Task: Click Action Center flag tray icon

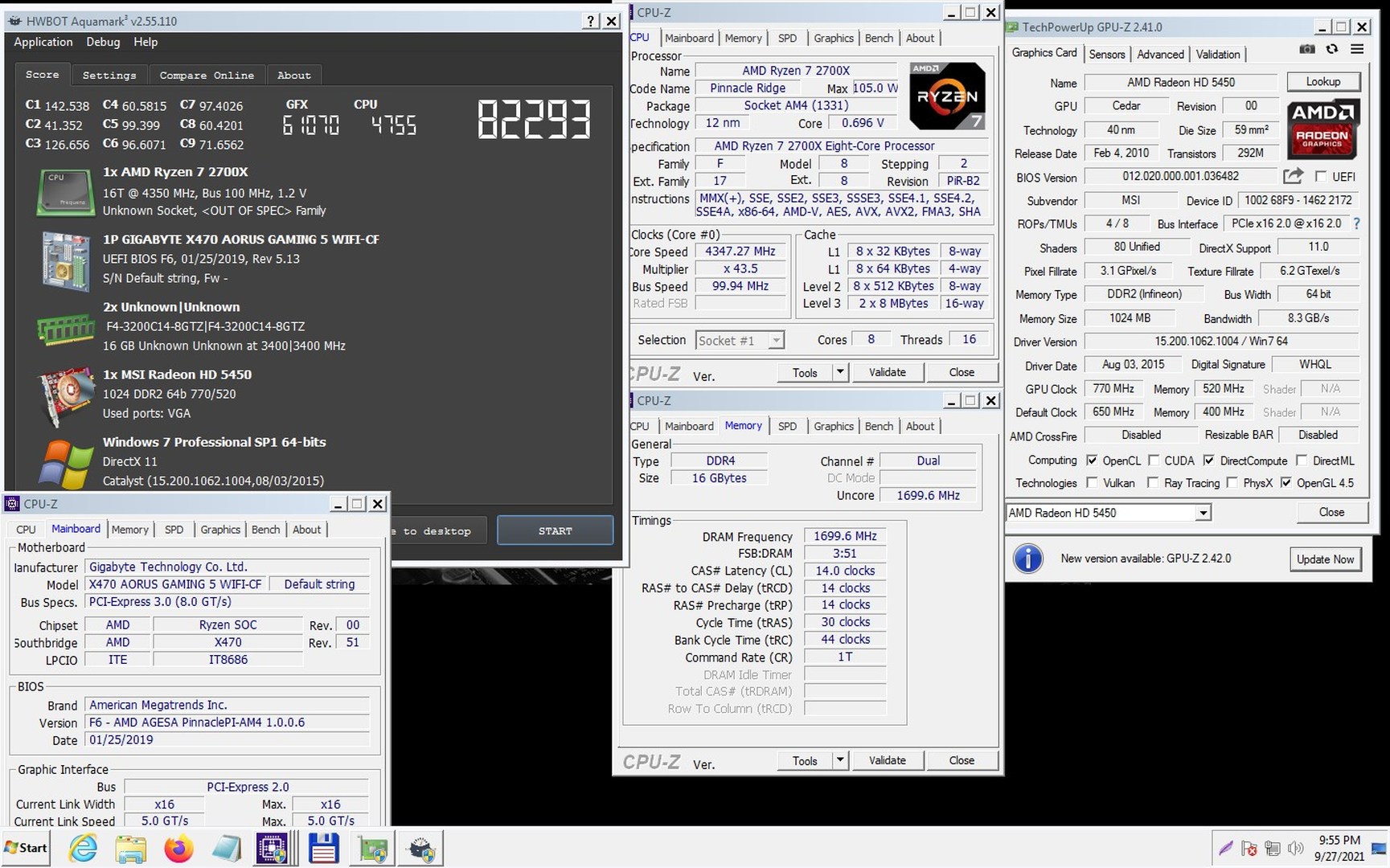Action: click(1249, 848)
